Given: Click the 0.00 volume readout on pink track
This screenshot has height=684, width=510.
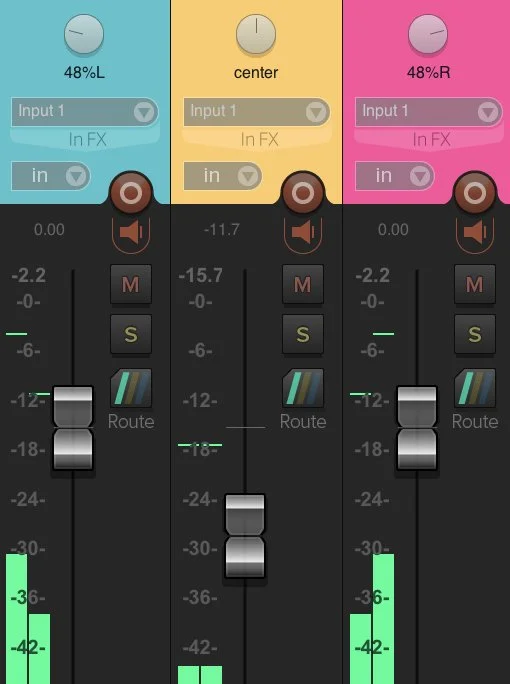Looking at the screenshot, I should pyautogui.click(x=393, y=229).
